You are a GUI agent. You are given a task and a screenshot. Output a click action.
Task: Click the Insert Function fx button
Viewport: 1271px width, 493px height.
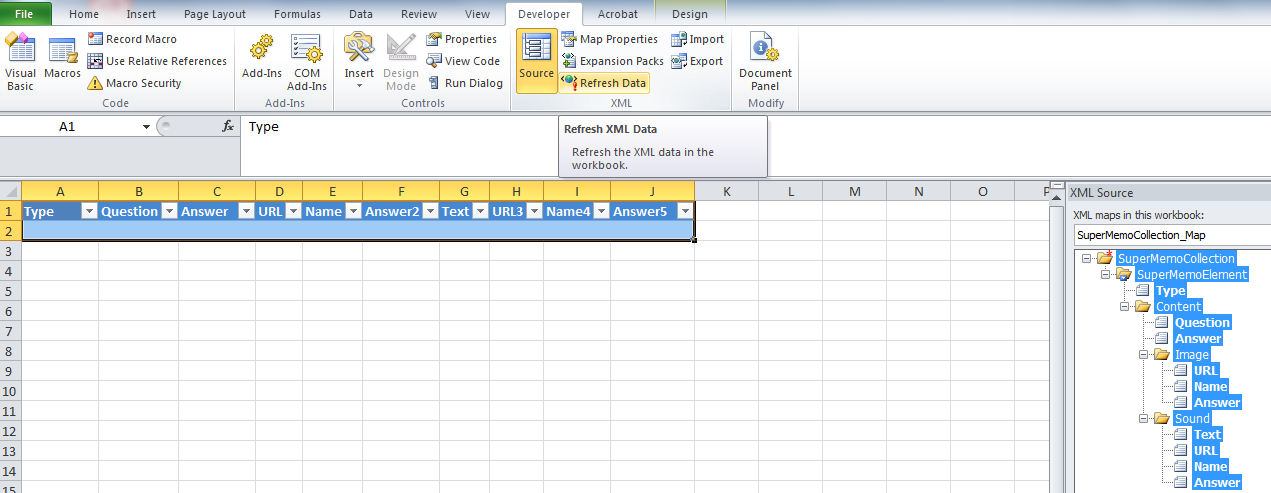click(228, 127)
